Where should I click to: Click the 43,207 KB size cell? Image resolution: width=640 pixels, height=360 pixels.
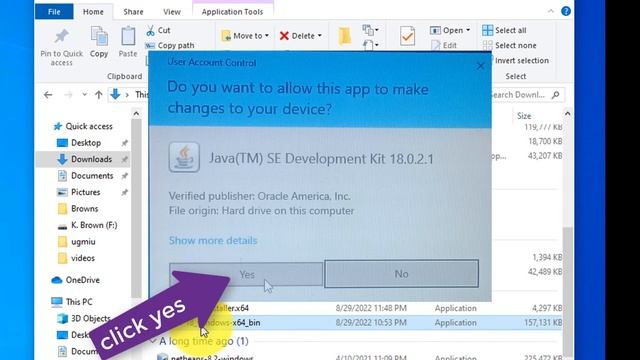coord(545,156)
